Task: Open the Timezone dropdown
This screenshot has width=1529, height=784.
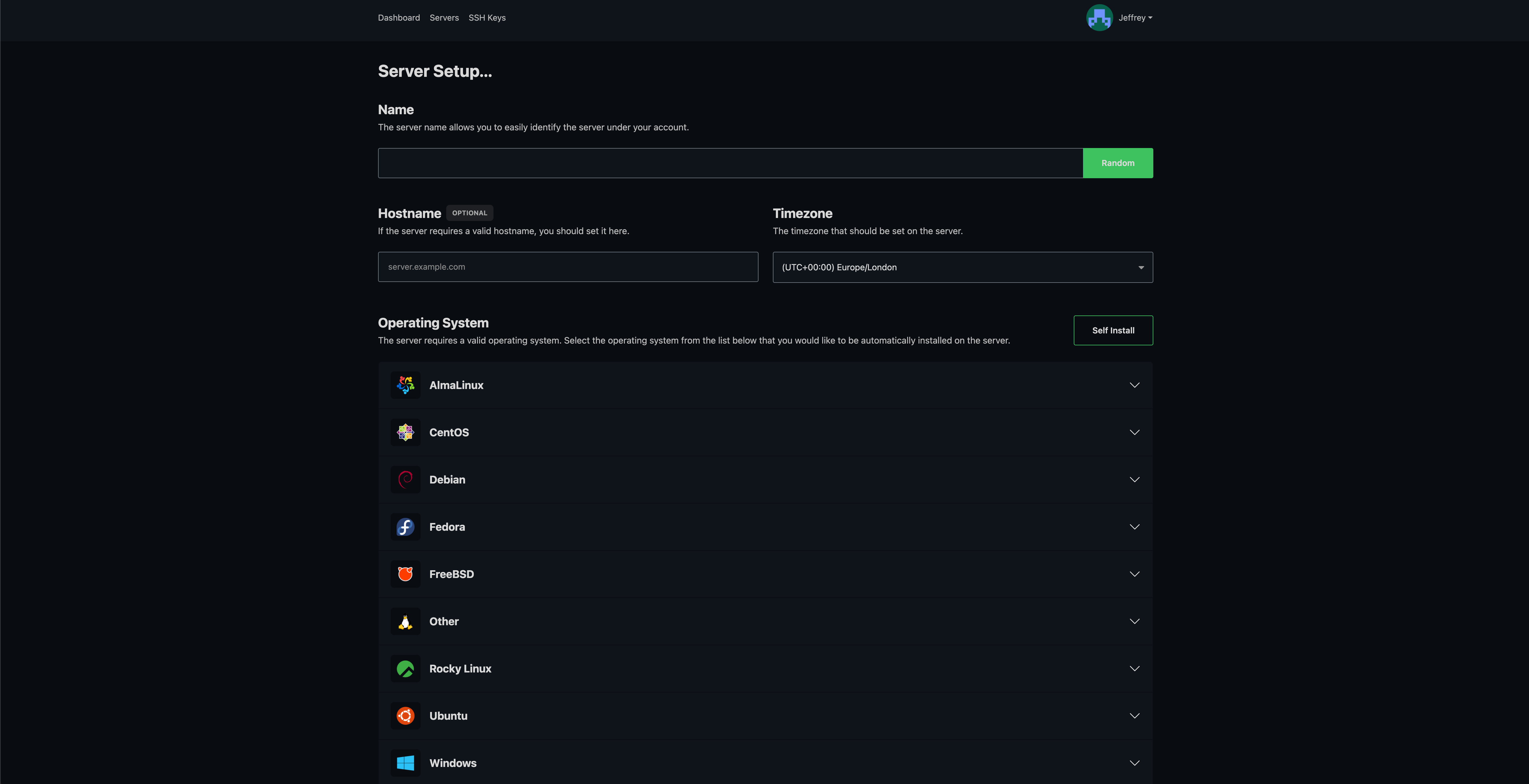Action: (x=963, y=267)
